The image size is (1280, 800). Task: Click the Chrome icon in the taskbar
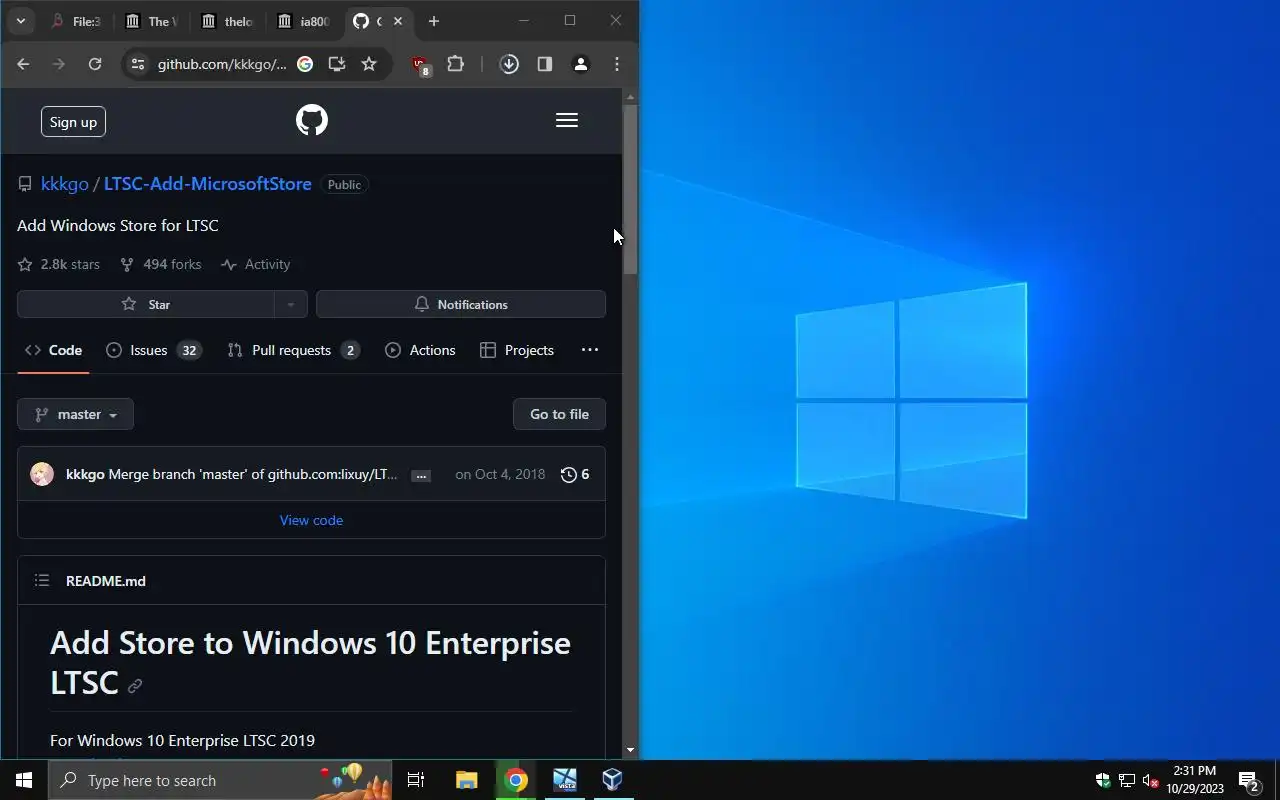(516, 780)
